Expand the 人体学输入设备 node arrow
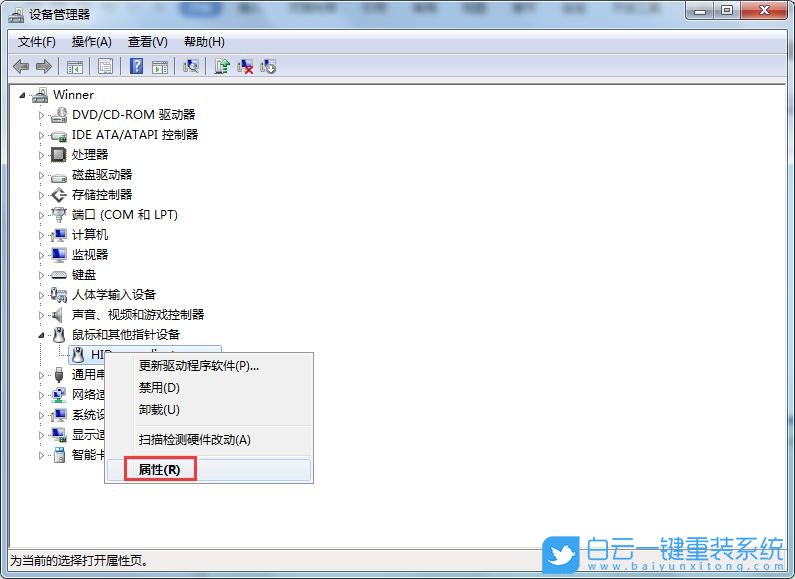 coord(42,295)
